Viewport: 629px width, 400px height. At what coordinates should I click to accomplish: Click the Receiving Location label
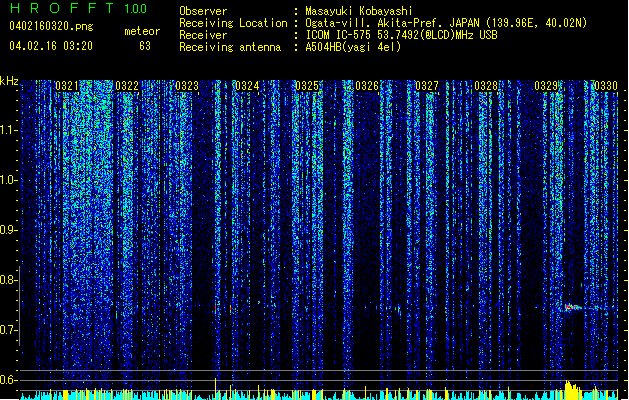coord(233,23)
